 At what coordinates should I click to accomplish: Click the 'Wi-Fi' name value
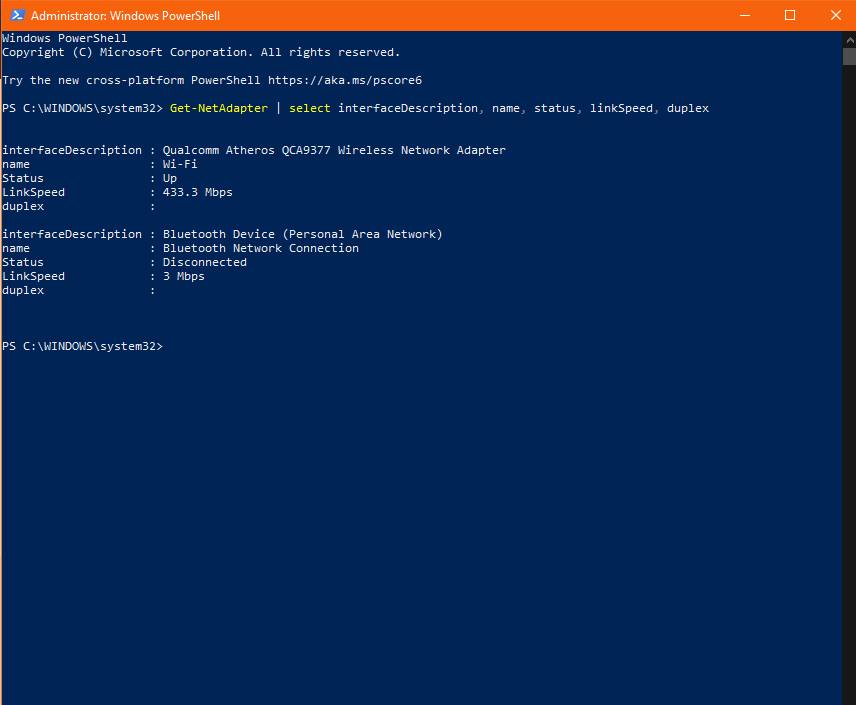point(180,164)
